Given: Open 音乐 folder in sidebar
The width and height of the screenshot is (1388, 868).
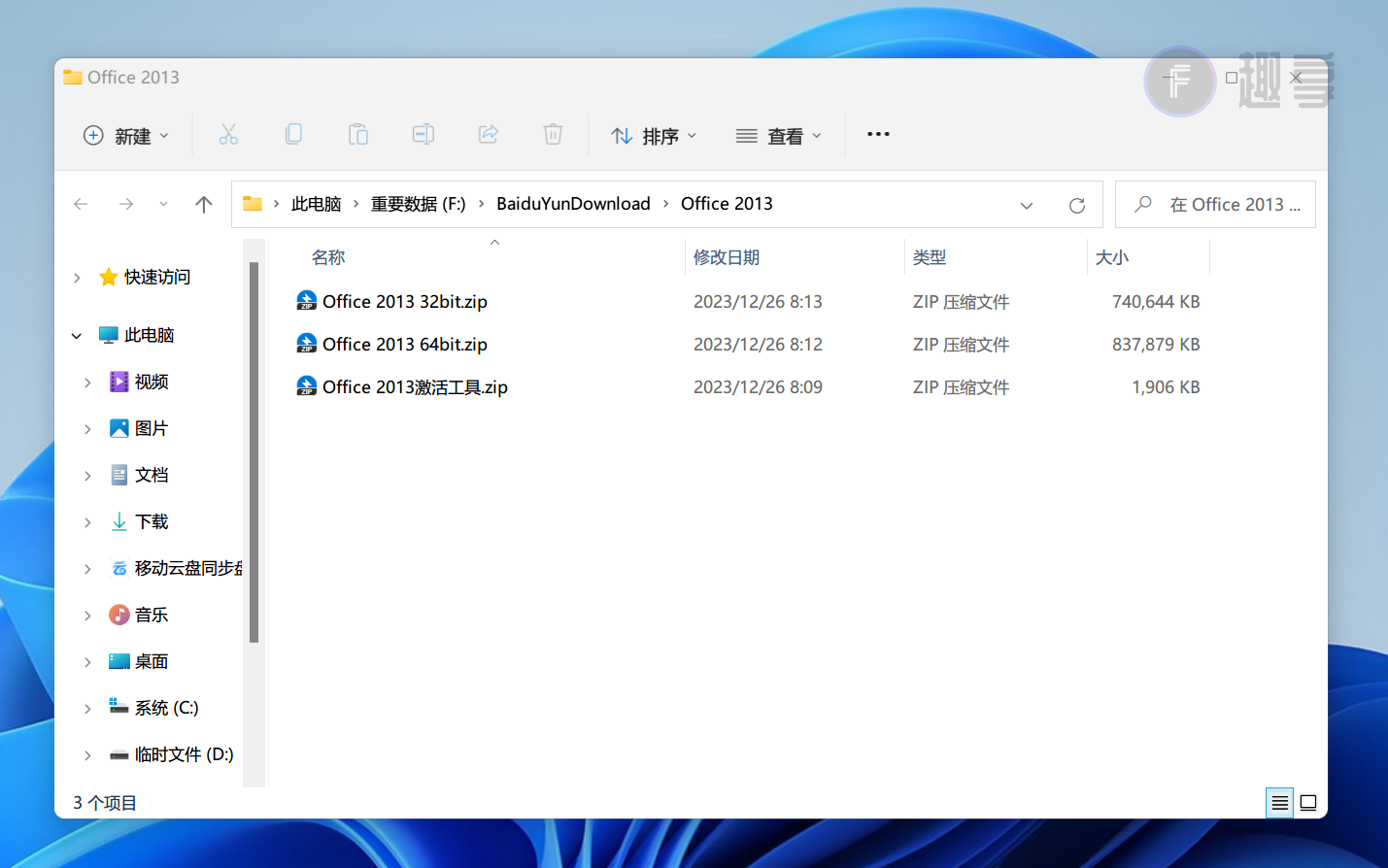Looking at the screenshot, I should point(139,616).
